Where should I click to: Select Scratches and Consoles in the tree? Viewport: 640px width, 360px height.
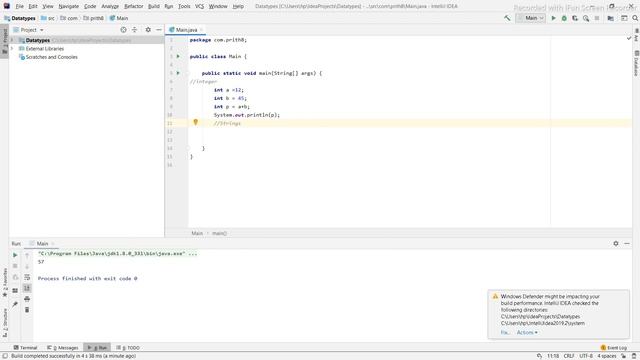click(x=51, y=57)
